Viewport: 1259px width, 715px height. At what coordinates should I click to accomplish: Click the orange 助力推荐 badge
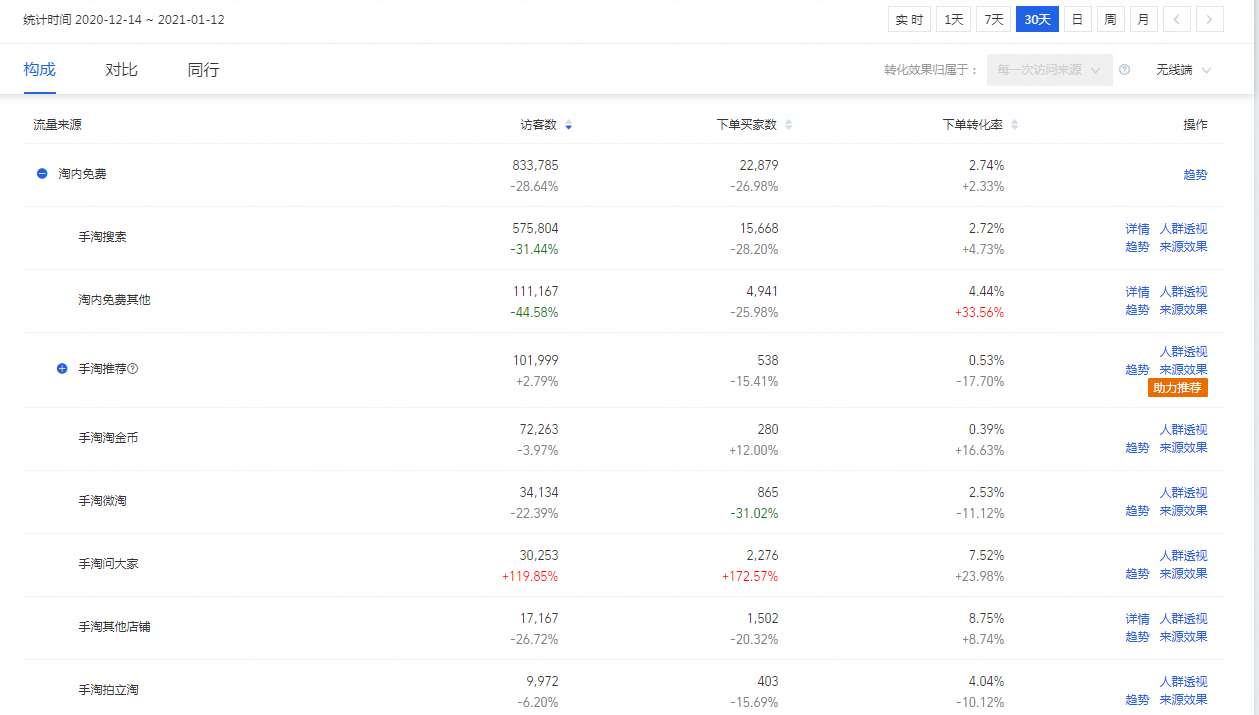[1178, 388]
